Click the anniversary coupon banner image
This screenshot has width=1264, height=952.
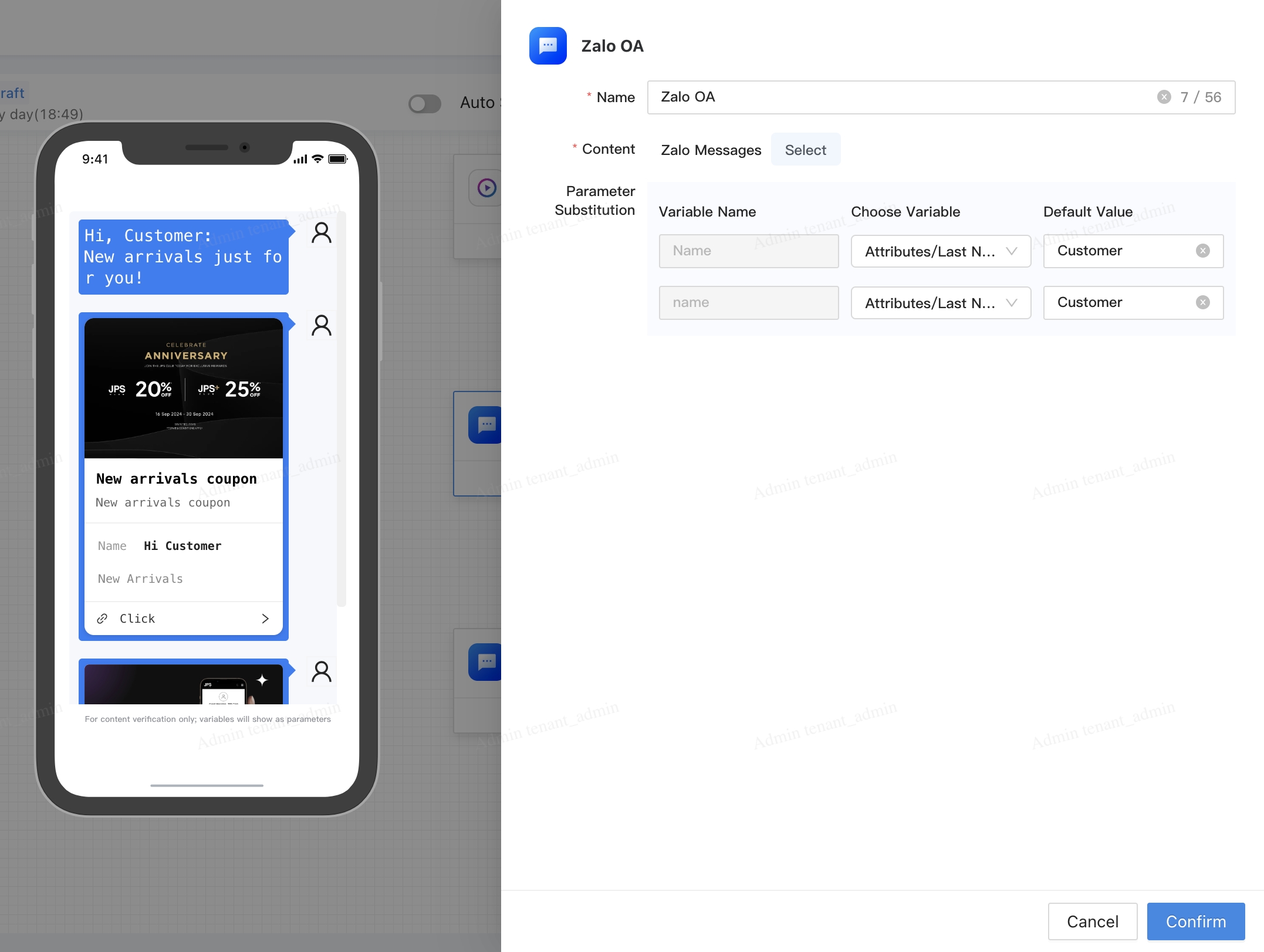tap(184, 388)
